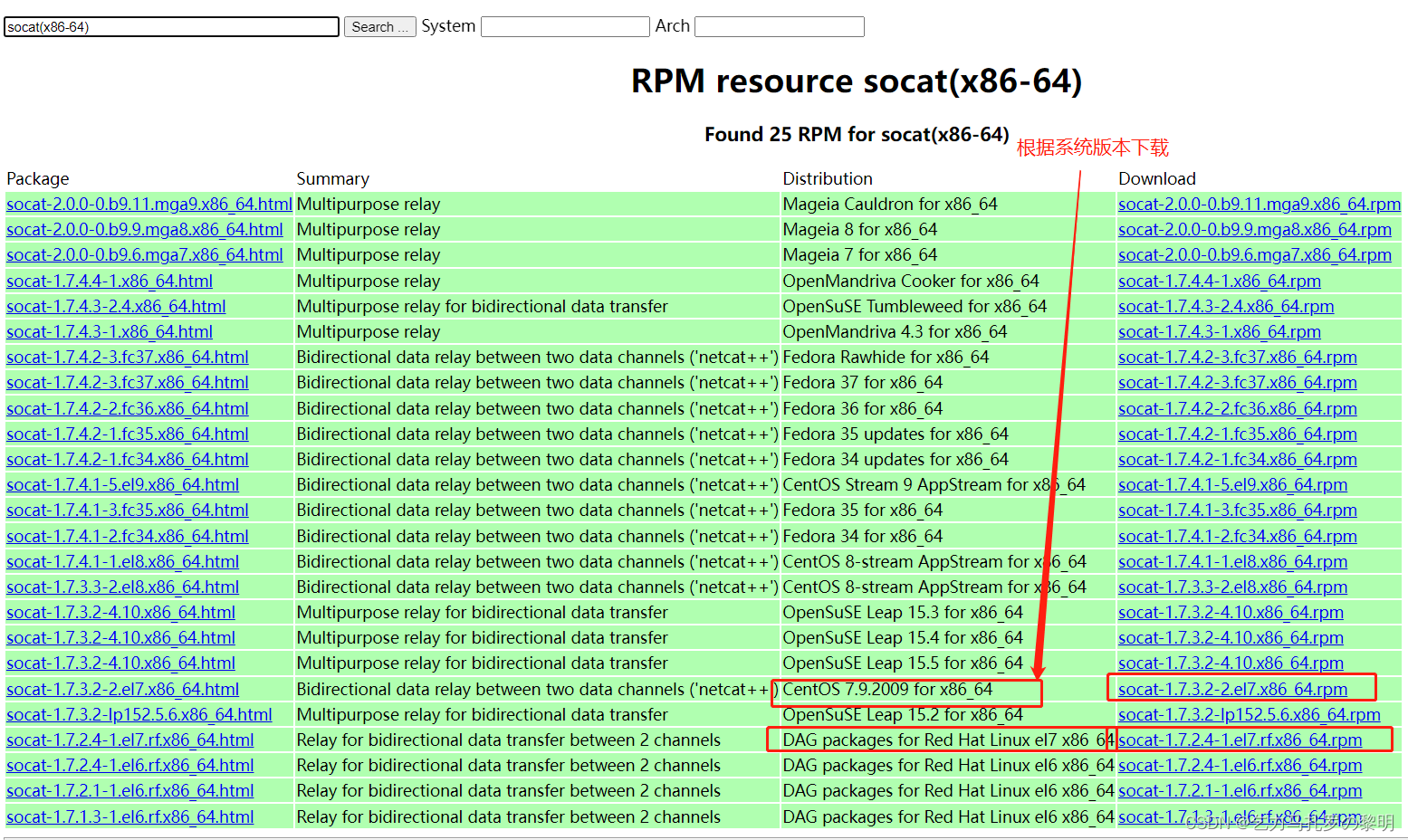Open socat-1.7.4.1-1.el8.x86_64.html link
Viewport: 1408px width, 840px height.
123,562
